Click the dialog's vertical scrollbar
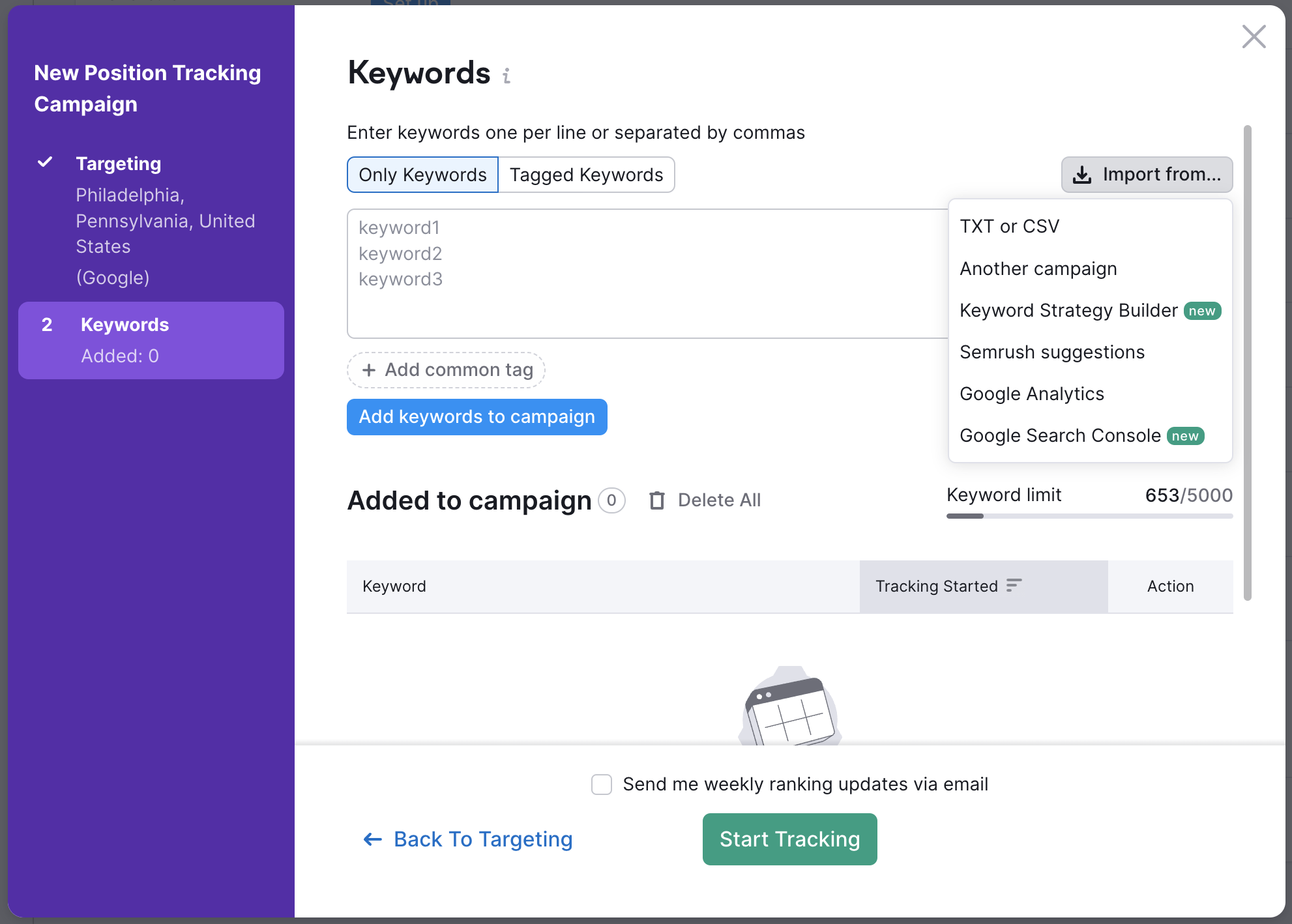The width and height of the screenshot is (1292, 924). [1248, 362]
